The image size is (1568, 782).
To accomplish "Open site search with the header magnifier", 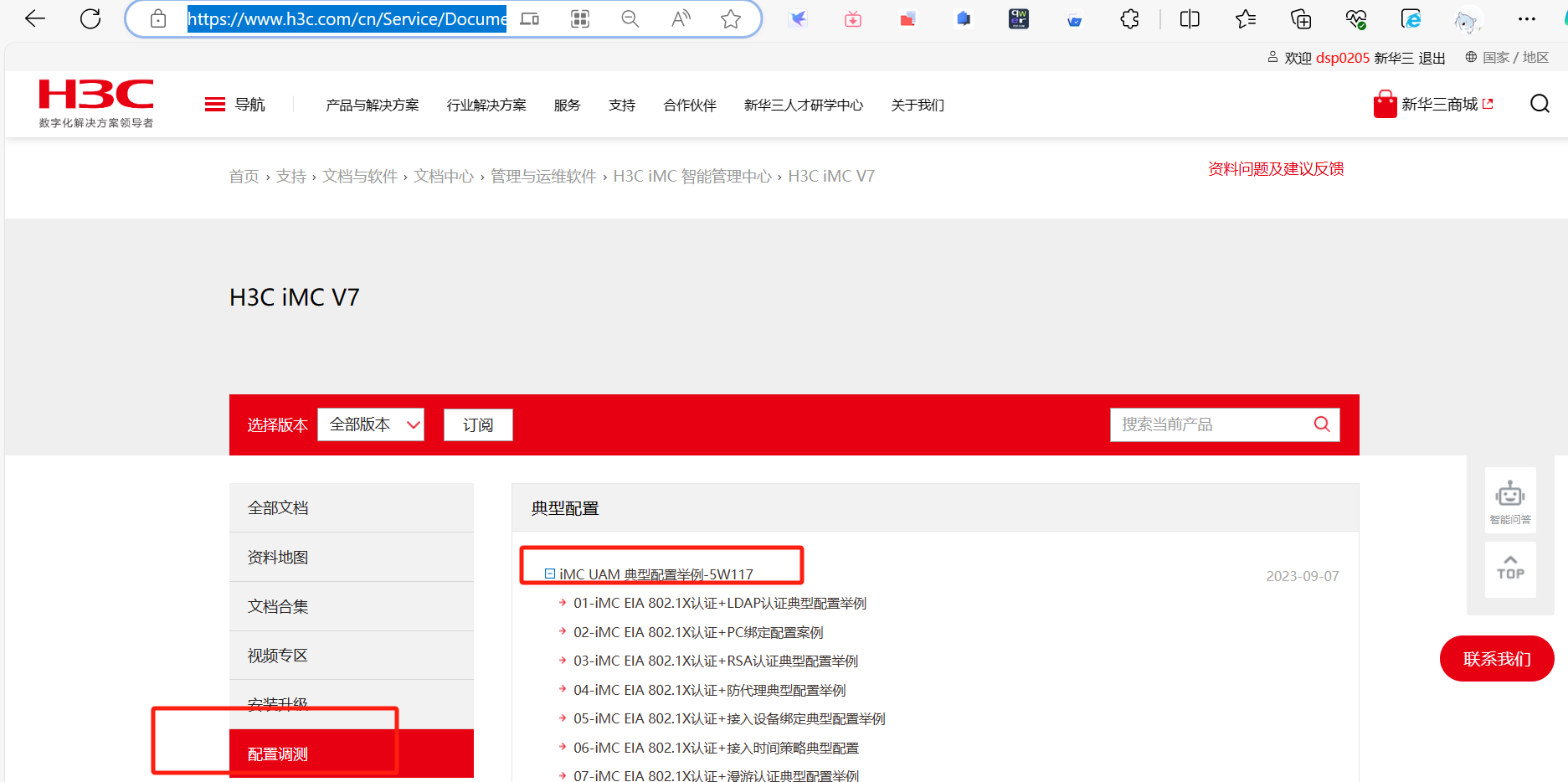I will [x=1540, y=104].
